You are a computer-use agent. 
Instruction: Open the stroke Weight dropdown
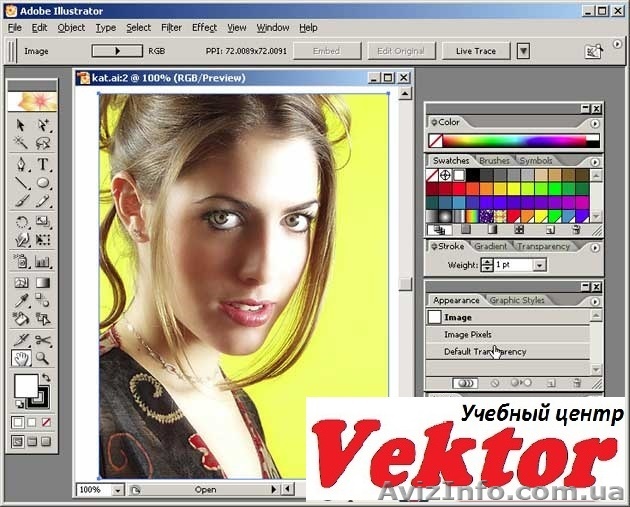tap(539, 265)
